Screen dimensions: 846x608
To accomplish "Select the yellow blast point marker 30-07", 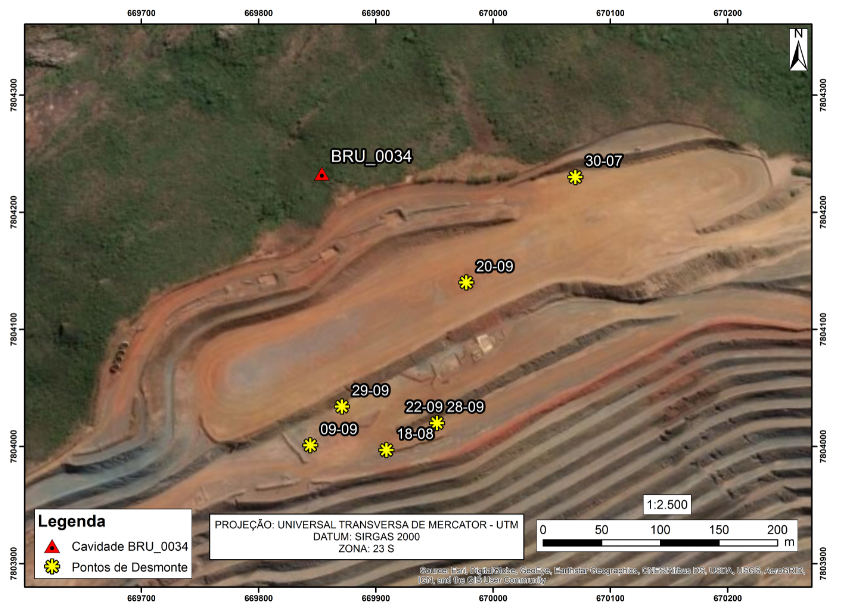I will click(575, 177).
